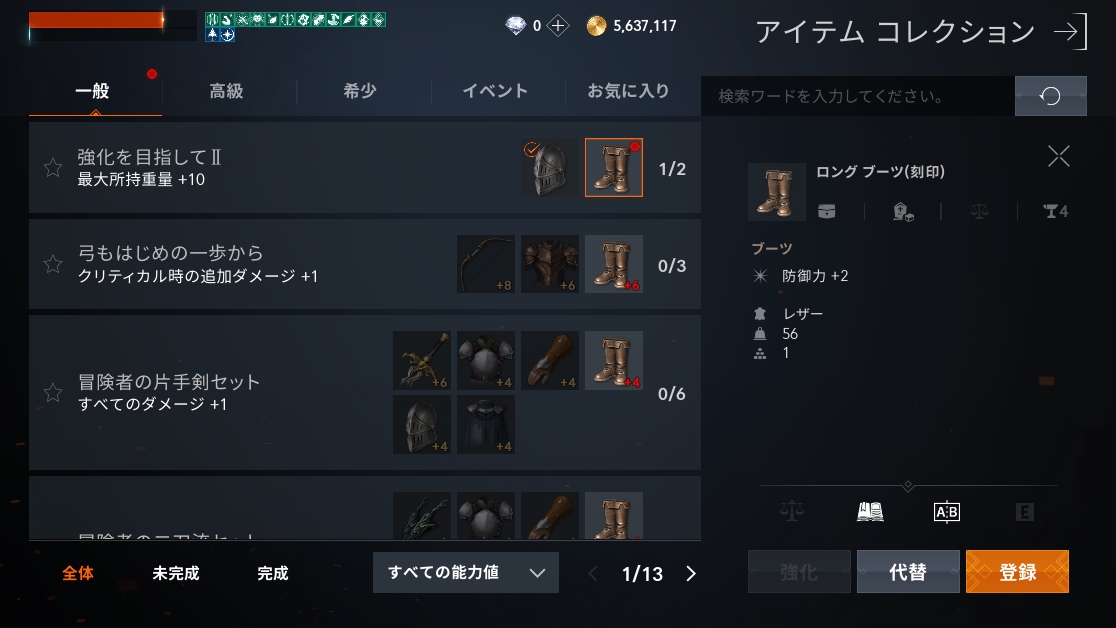Switch to the イベント tab
This screenshot has height=628, width=1116.
tap(495, 91)
